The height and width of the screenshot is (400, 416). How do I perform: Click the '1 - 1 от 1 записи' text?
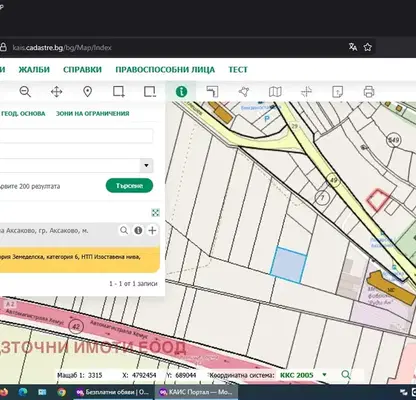(133, 284)
